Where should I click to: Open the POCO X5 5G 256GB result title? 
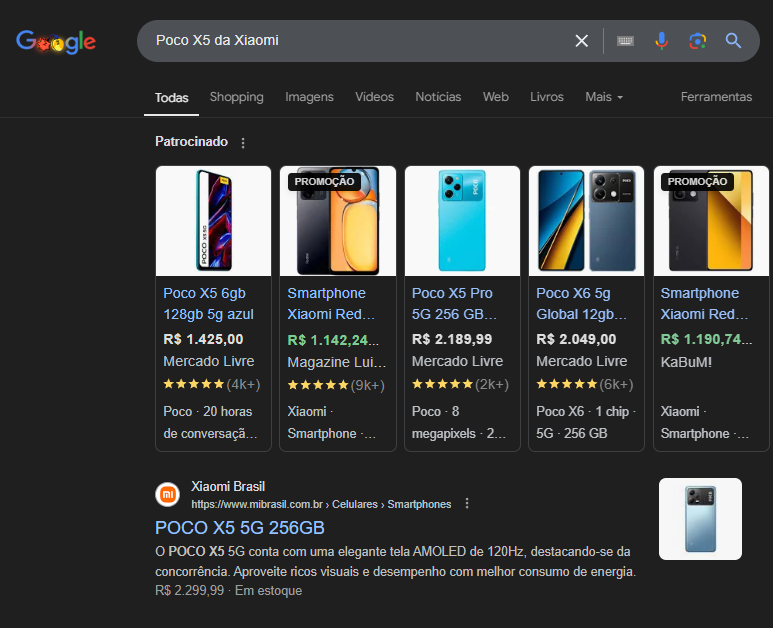[x=240, y=528]
